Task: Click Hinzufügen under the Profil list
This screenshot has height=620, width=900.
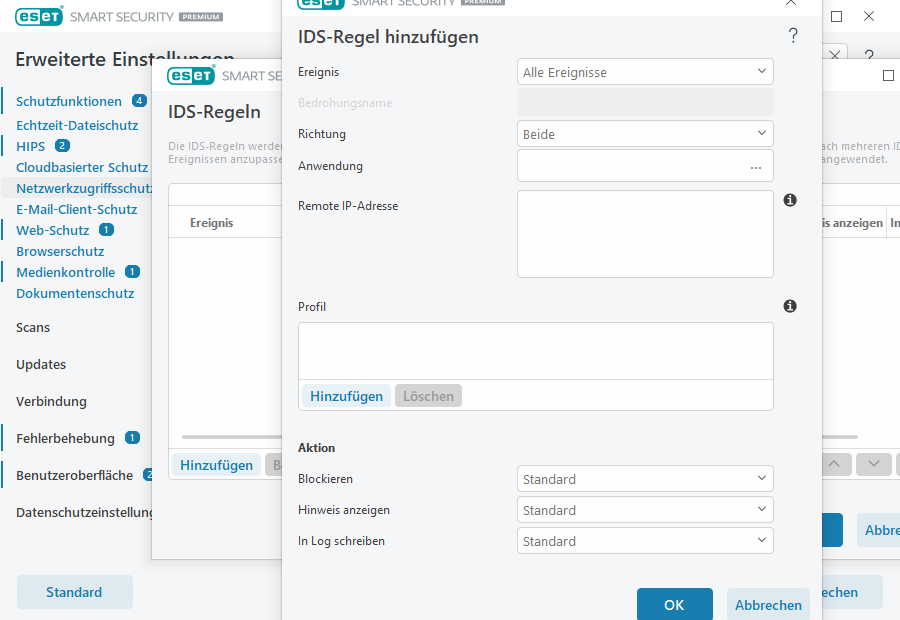Action: click(x=346, y=396)
